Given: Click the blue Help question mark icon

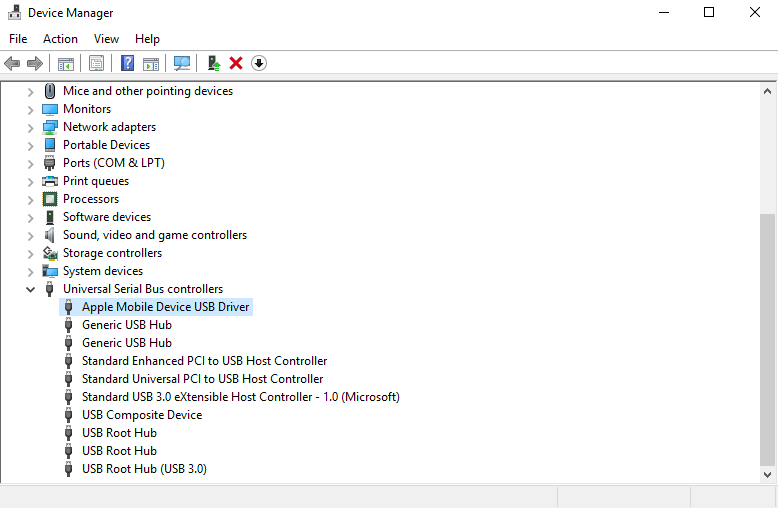Looking at the screenshot, I should pos(127,63).
